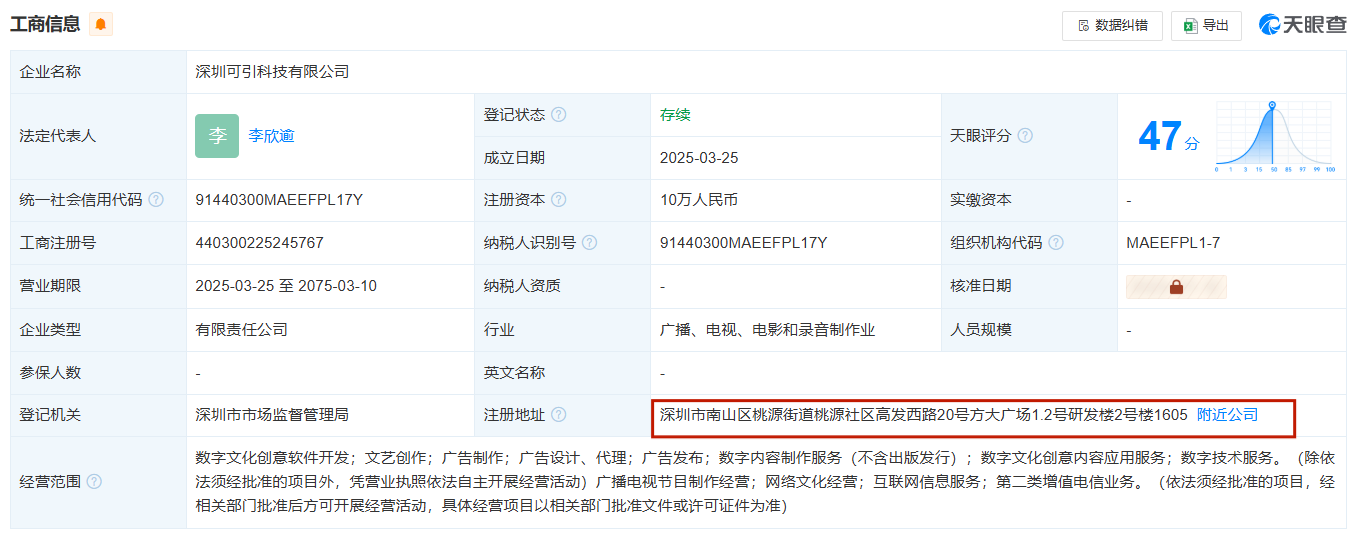Open legal representative 李欣逾 link
Image resolution: width=1361 pixels, height=556 pixels.
pyautogui.click(x=271, y=136)
